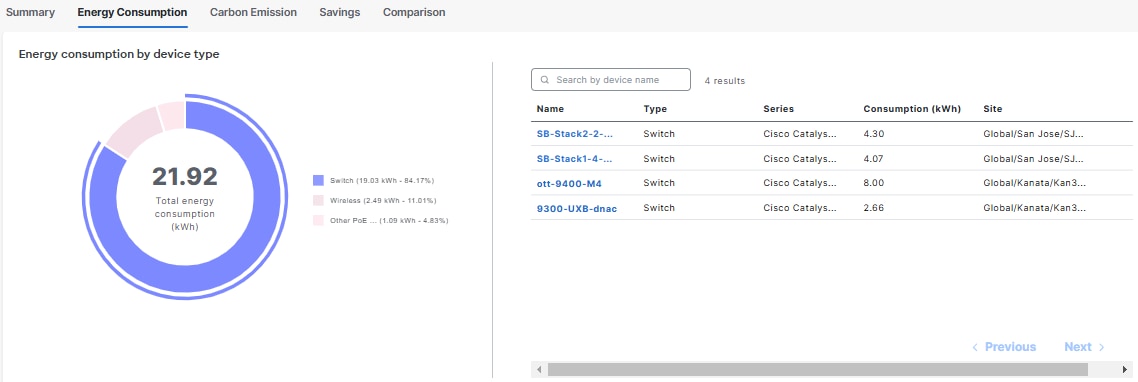Click Series cell in 9300-UXB-dnac row
The width and height of the screenshot is (1138, 382).
point(800,208)
